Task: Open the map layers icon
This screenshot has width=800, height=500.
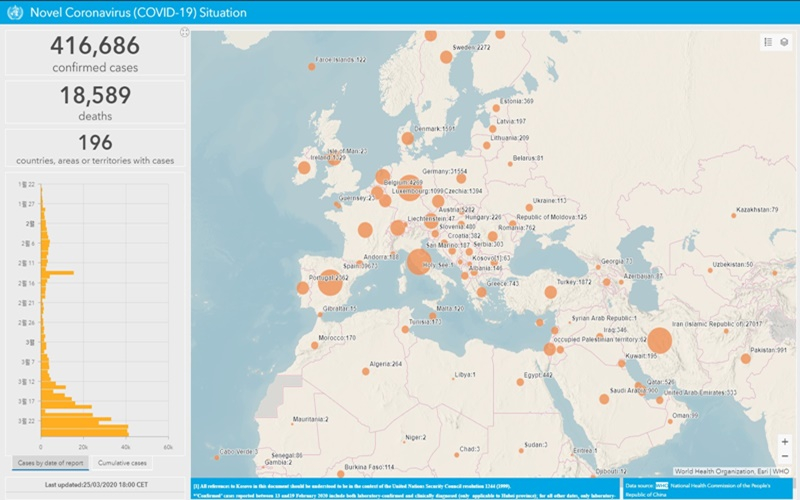Action: click(x=785, y=42)
